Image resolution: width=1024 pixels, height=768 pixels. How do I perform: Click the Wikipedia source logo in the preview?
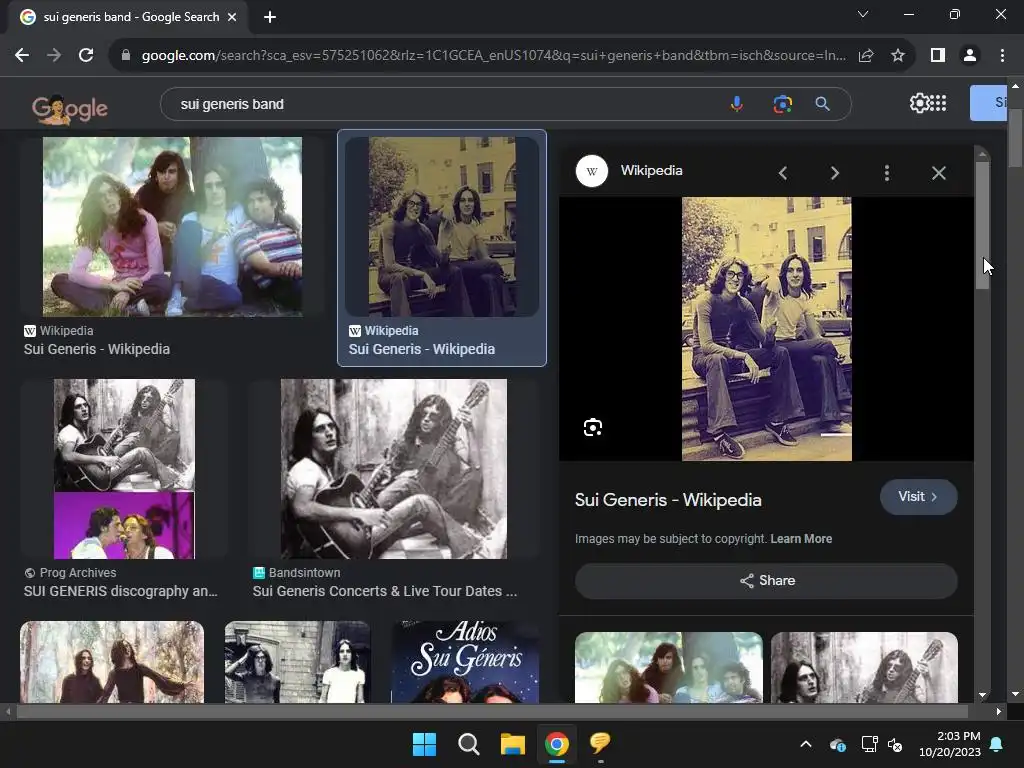pos(592,171)
